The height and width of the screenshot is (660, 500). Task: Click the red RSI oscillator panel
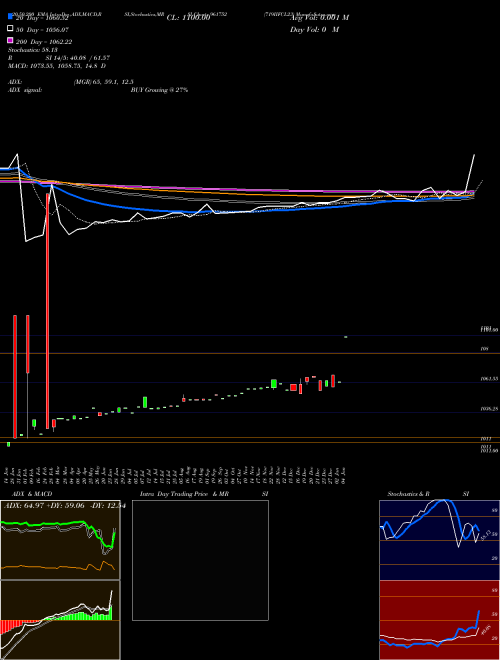click(x=439, y=620)
